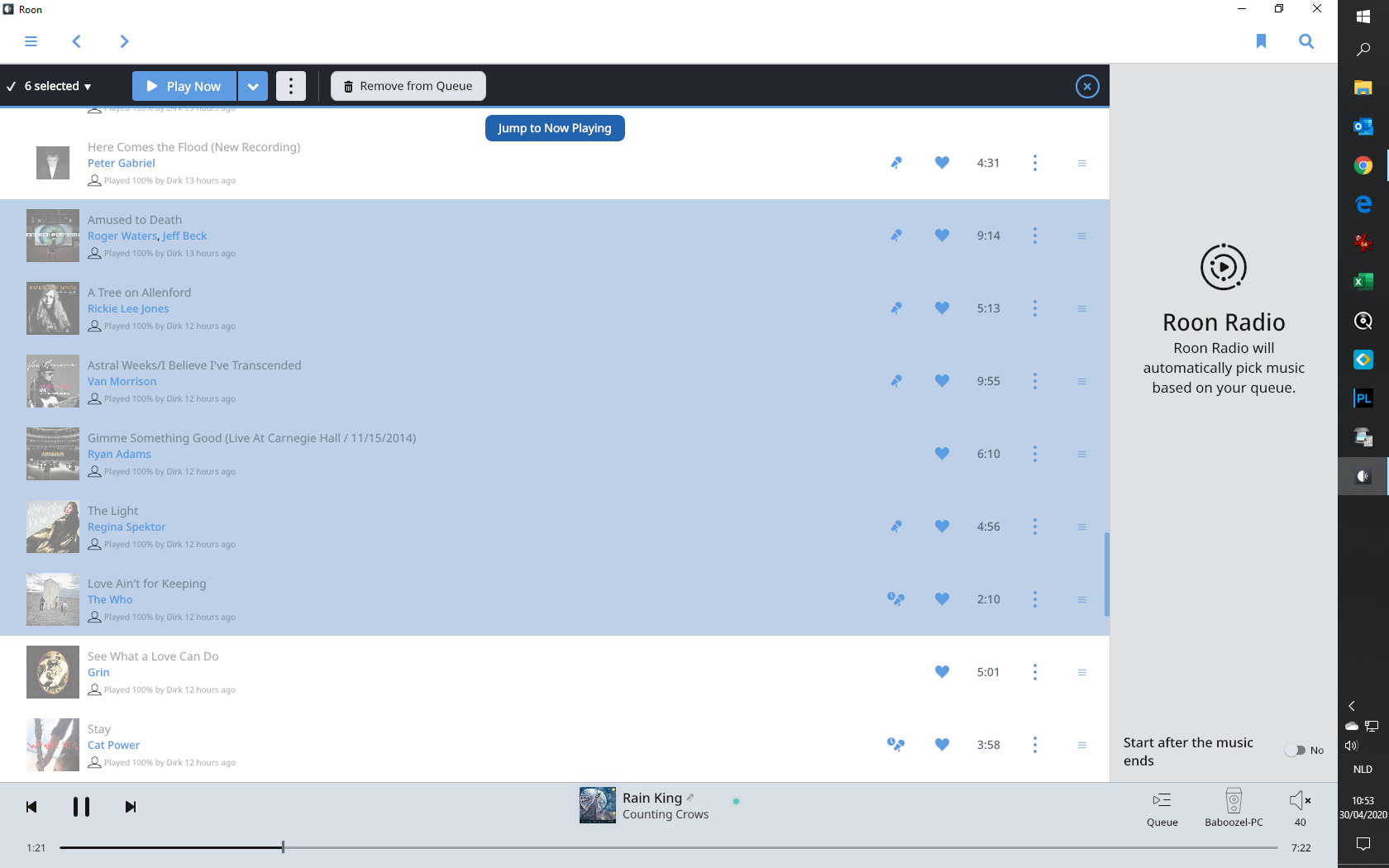Click the muted volume speaker icon
1389x868 pixels.
pos(1300,800)
